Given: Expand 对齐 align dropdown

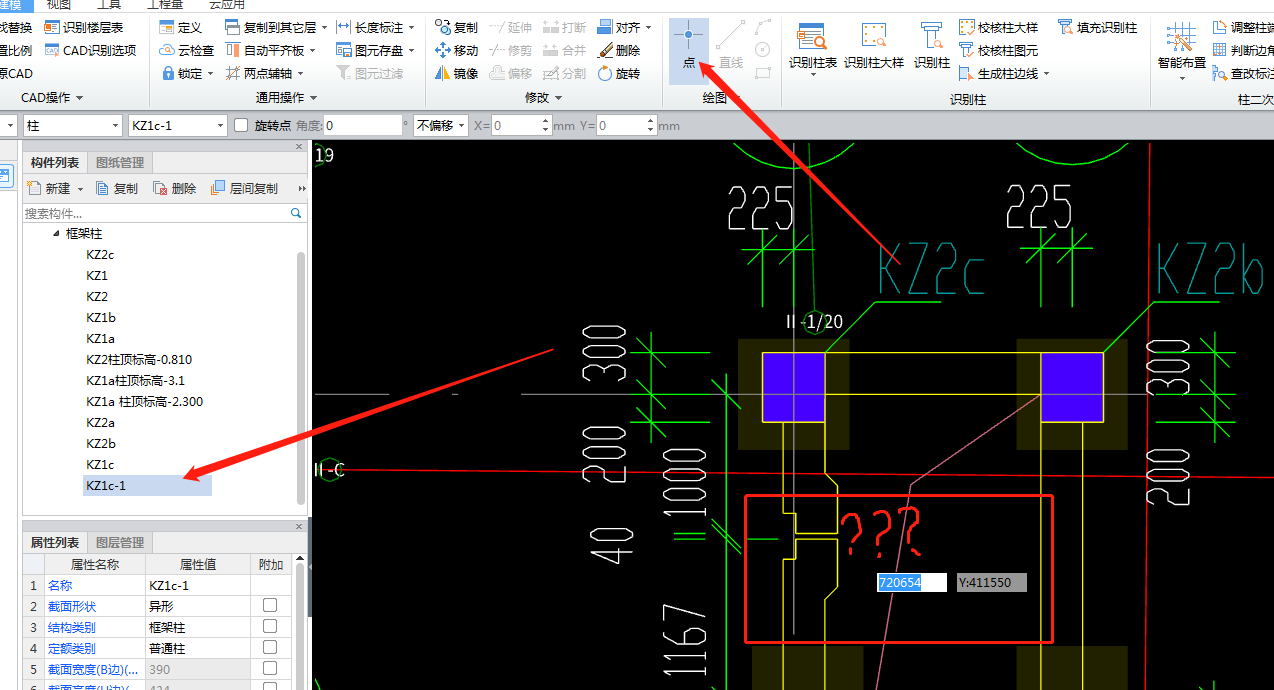Looking at the screenshot, I should tap(649, 27).
